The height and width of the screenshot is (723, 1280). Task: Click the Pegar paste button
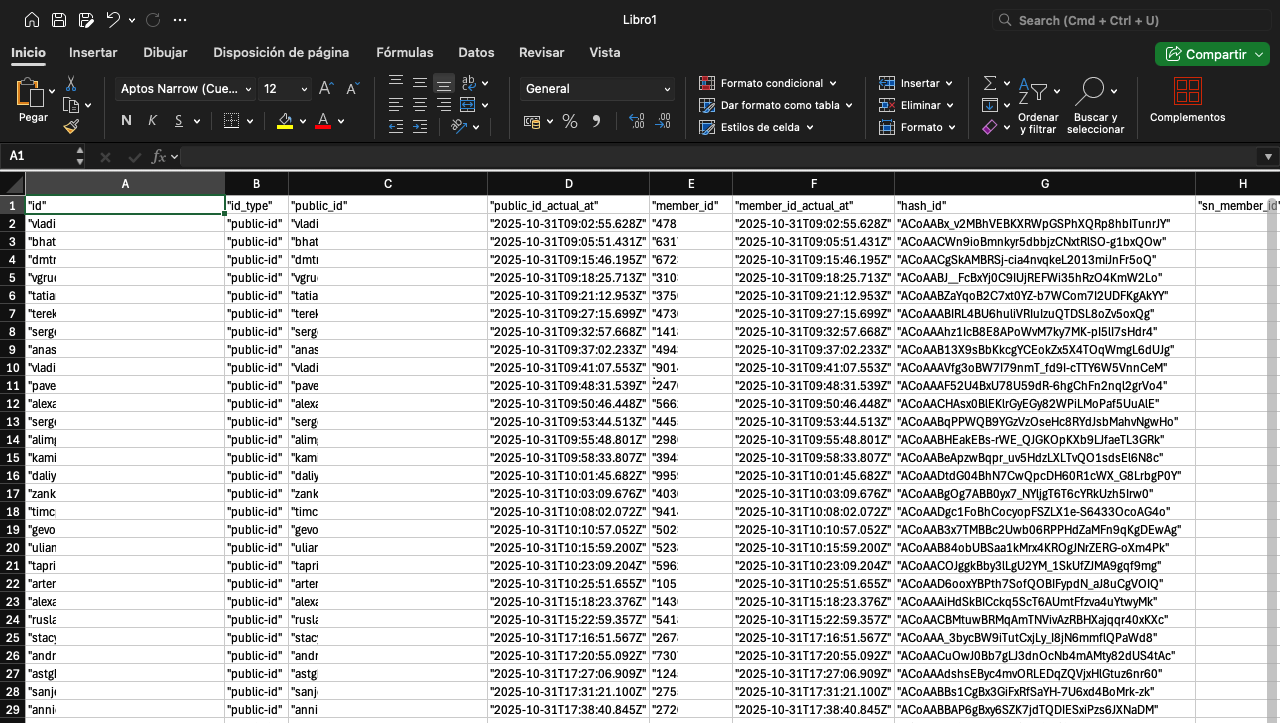tap(32, 100)
